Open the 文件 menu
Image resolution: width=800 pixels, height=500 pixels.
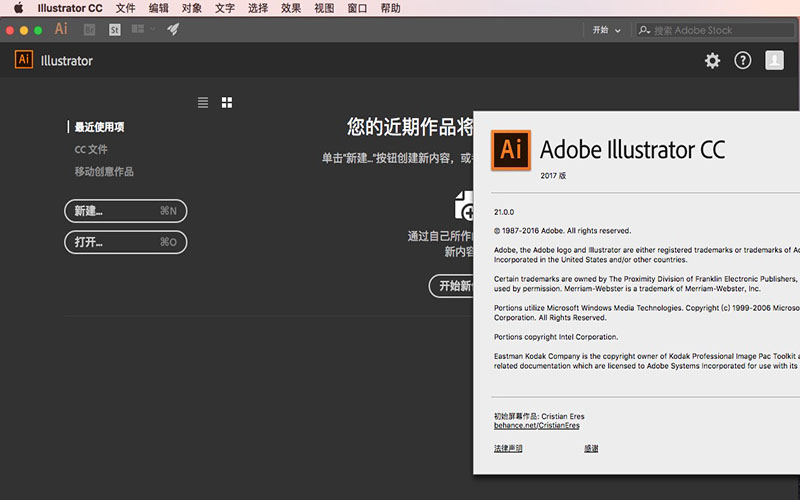(x=126, y=8)
